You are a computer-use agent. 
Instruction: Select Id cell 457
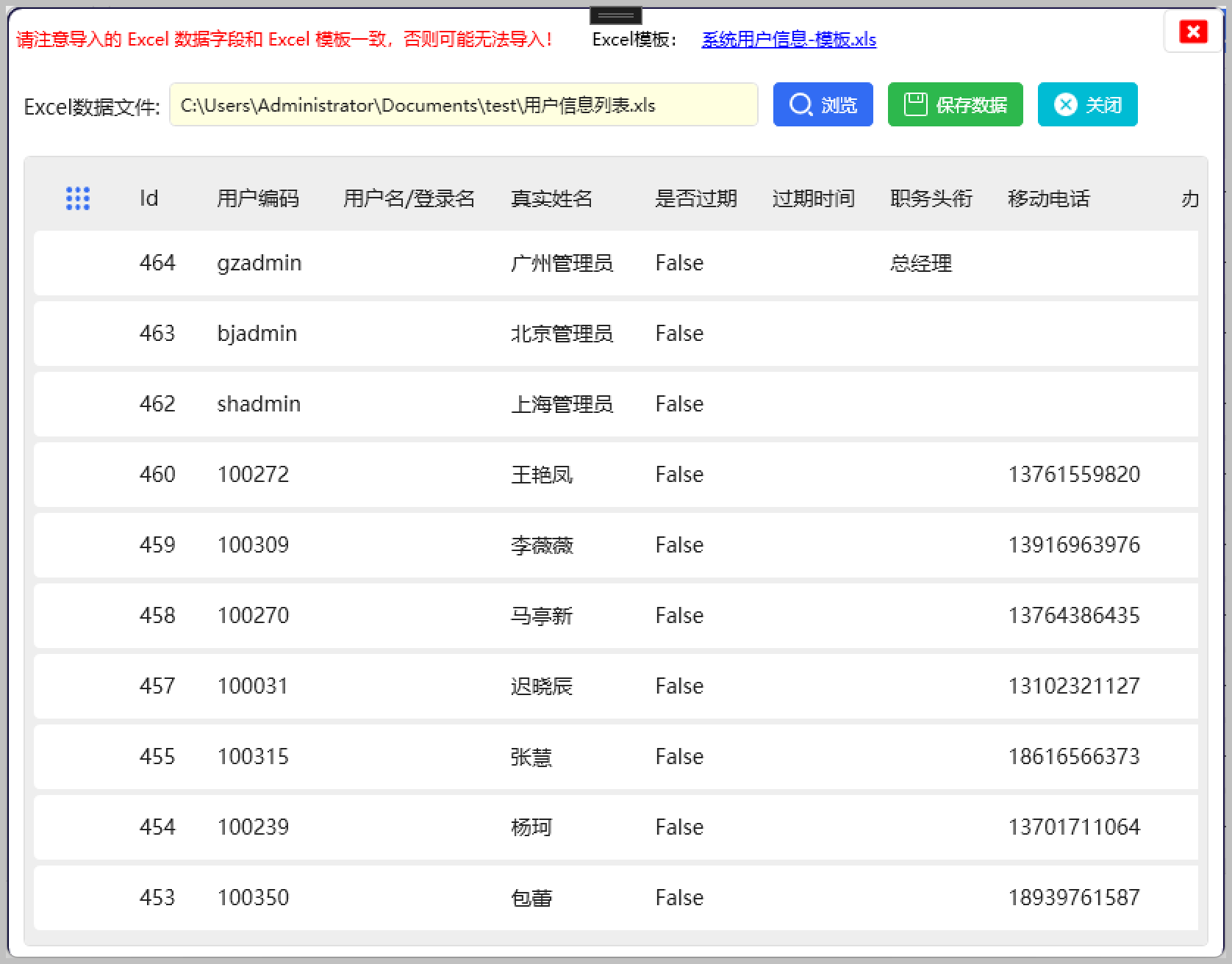click(157, 686)
